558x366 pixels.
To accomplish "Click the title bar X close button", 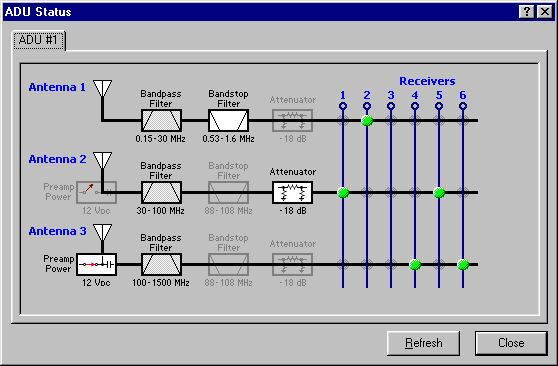I will coord(545,12).
